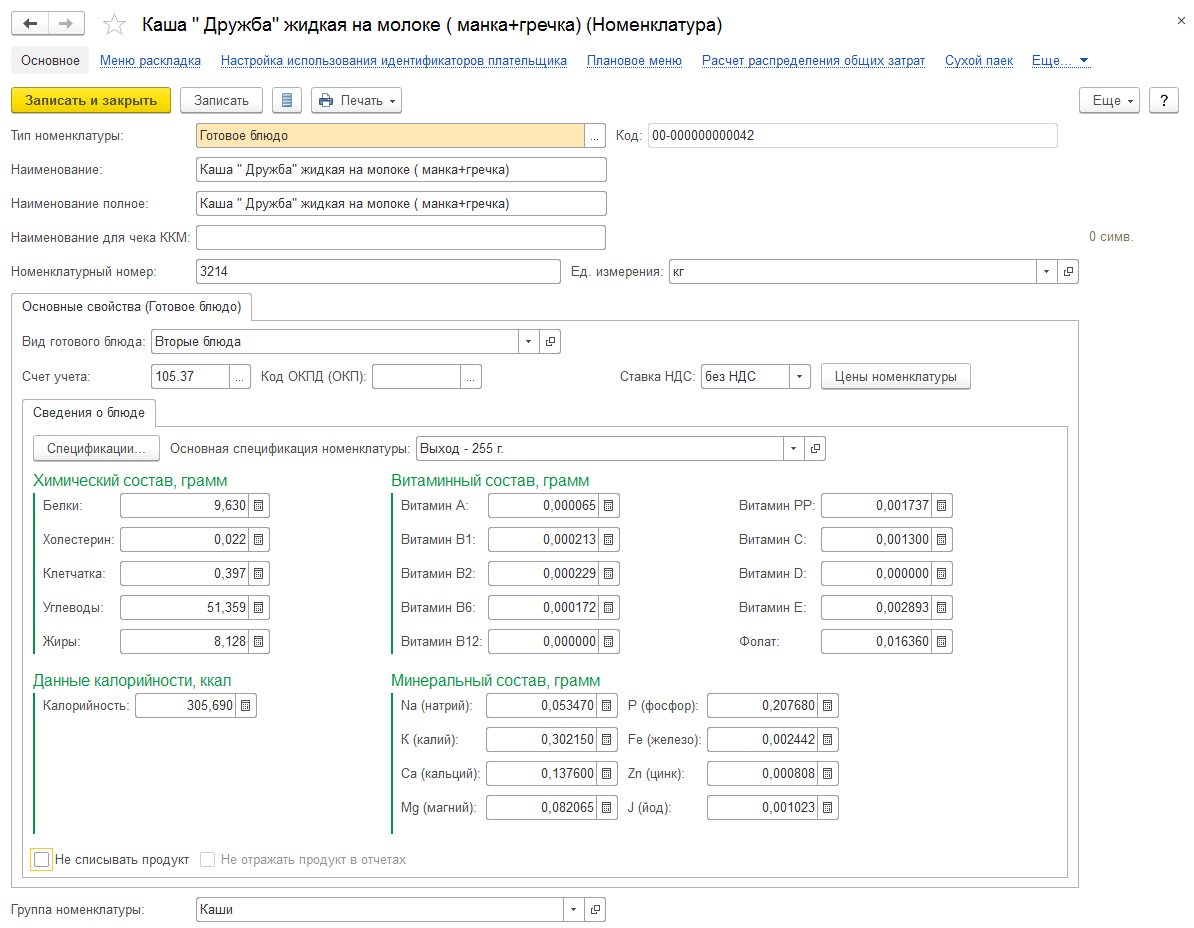
Task: Open the Ставка НДС dropdown list
Action: [800, 377]
